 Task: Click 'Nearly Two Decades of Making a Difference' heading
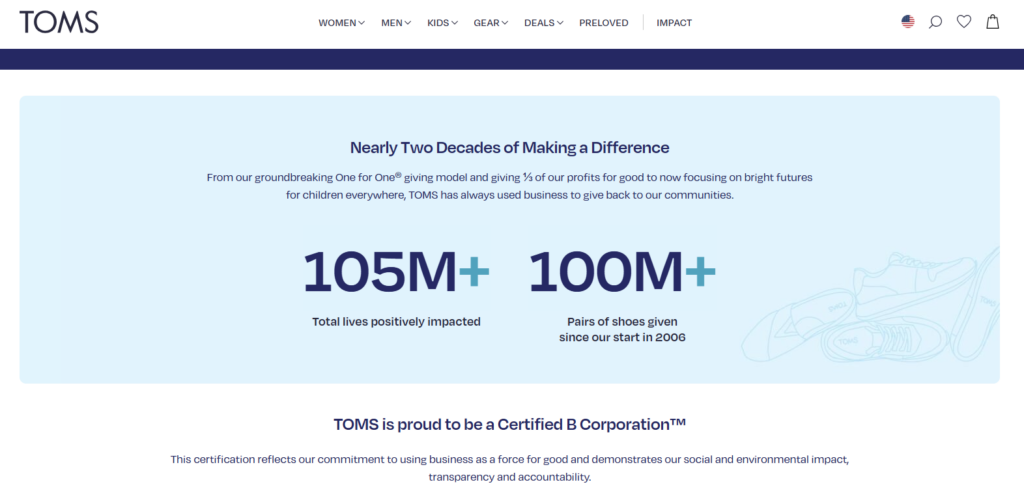509,148
